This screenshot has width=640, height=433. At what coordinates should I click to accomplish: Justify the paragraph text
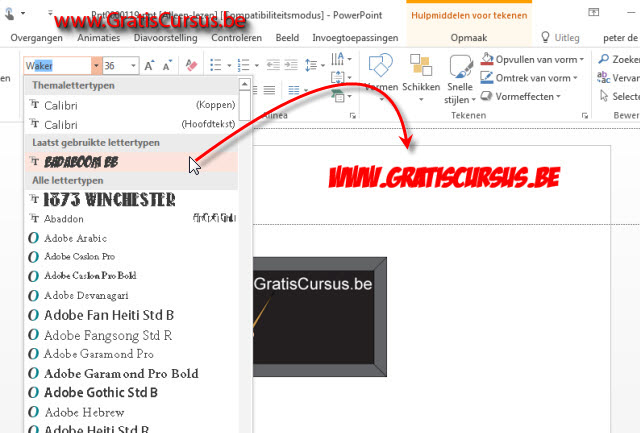pyautogui.click(x=269, y=90)
